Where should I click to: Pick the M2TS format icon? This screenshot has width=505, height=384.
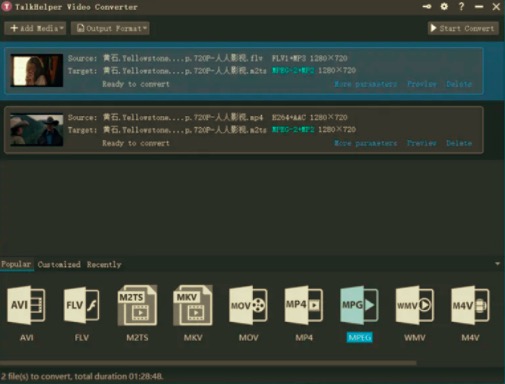(x=137, y=305)
